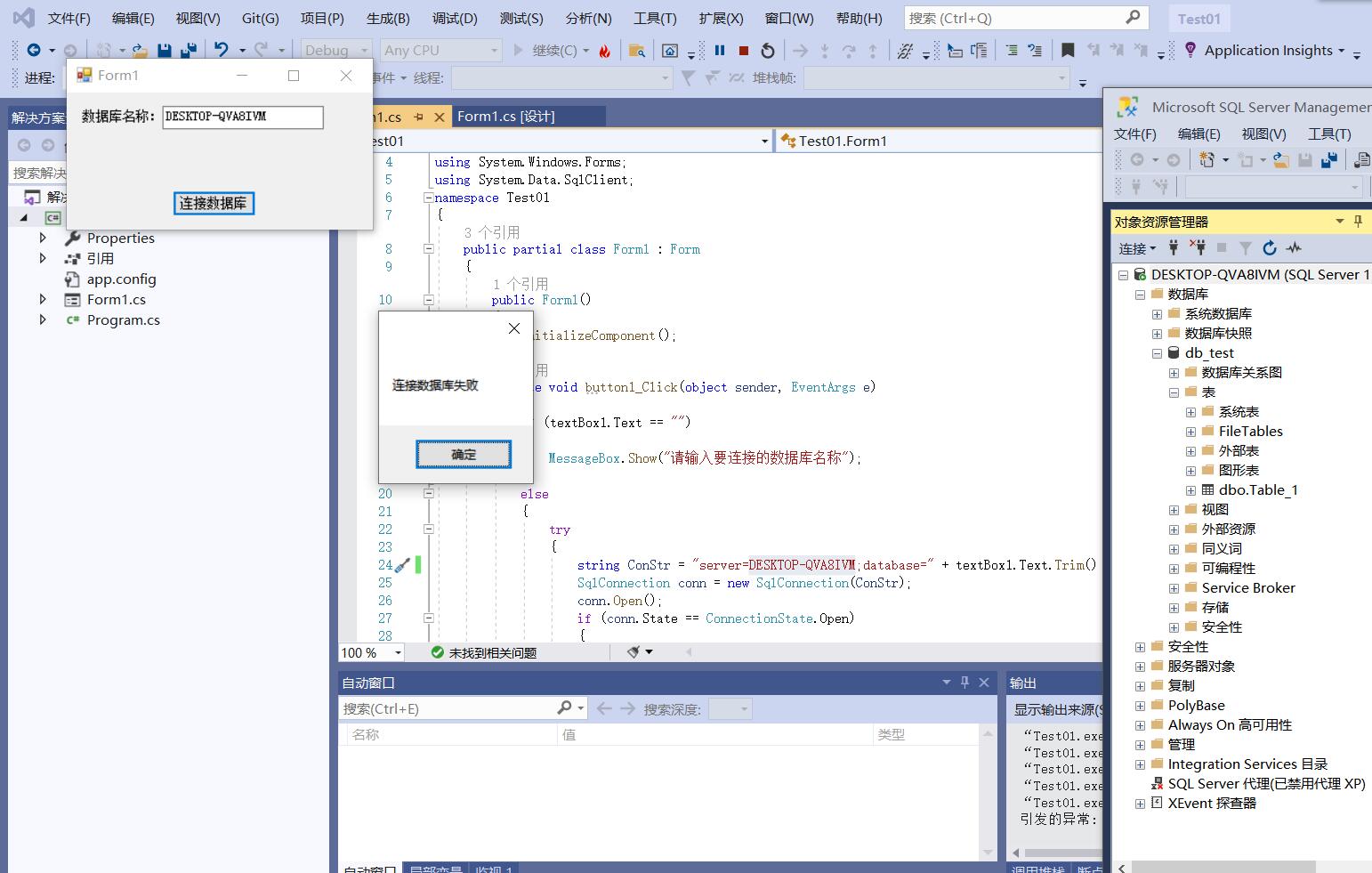The width and height of the screenshot is (1372, 873).
Task: Click the Save All icon in SSMS toolbar
Action: tap(1329, 160)
